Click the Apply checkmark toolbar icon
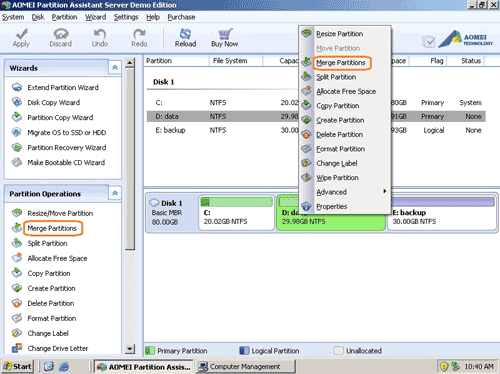The height and width of the screenshot is (374, 500). coord(21,34)
